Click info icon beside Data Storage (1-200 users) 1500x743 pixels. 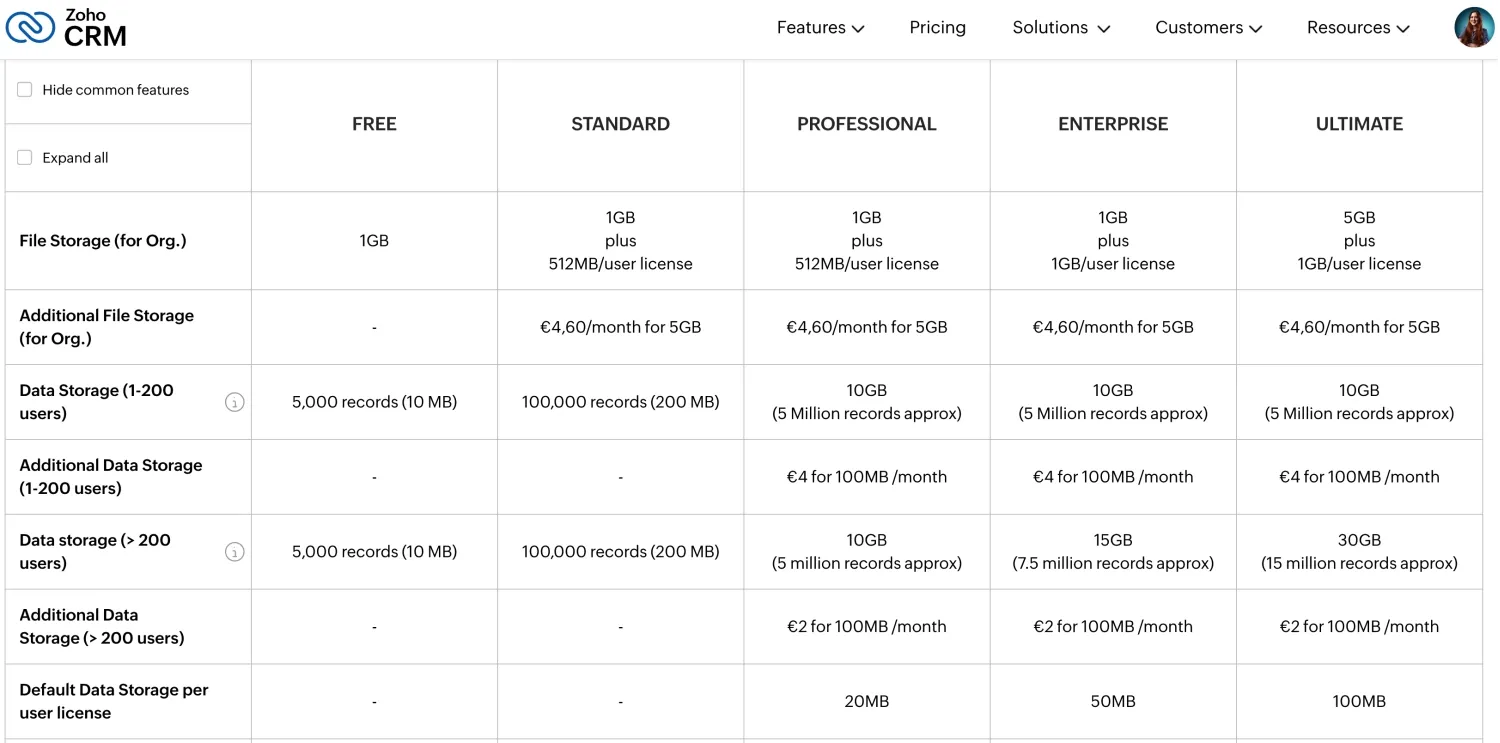click(x=234, y=402)
